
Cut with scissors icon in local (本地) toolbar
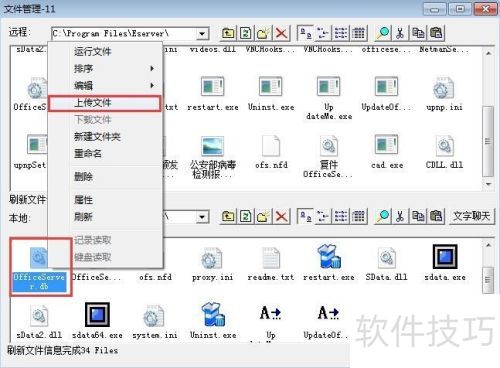coord(400,216)
